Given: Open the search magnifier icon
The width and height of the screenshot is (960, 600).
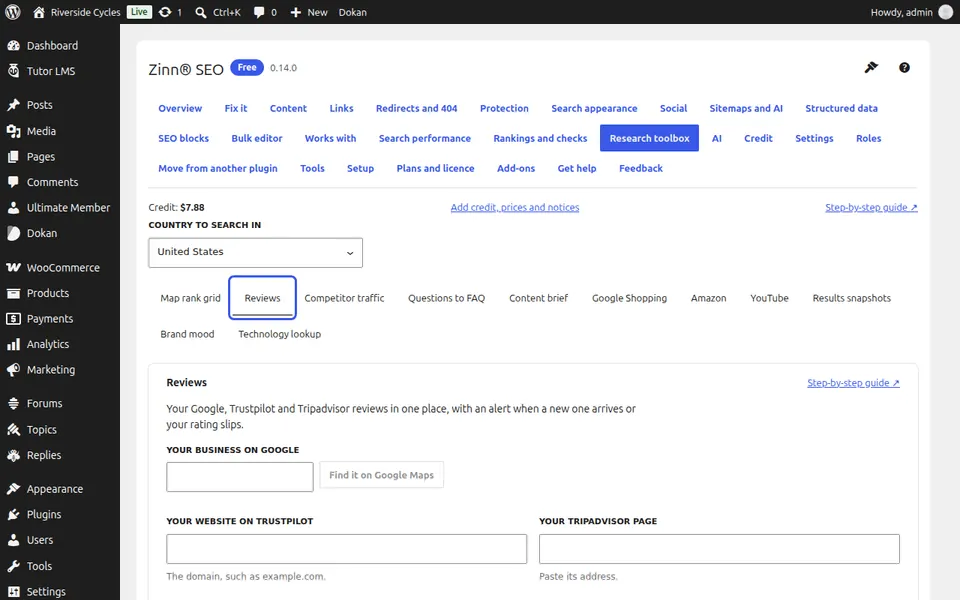Looking at the screenshot, I should [200, 12].
